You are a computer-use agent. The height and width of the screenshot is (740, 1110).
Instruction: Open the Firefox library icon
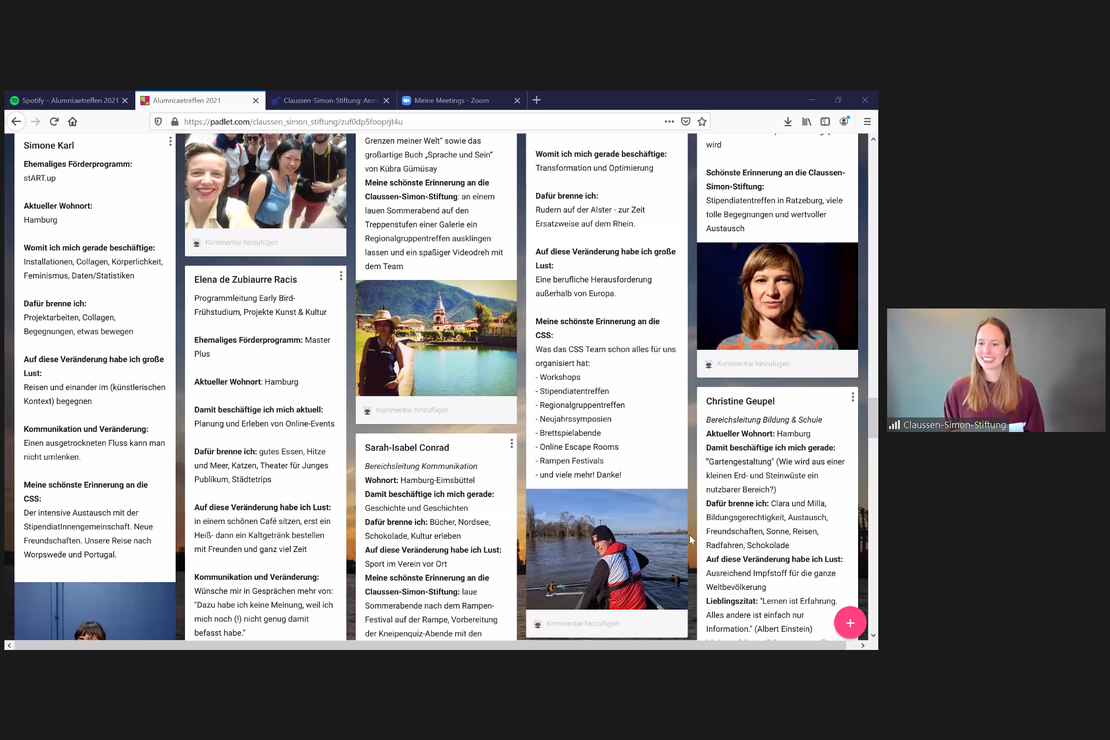[807, 121]
